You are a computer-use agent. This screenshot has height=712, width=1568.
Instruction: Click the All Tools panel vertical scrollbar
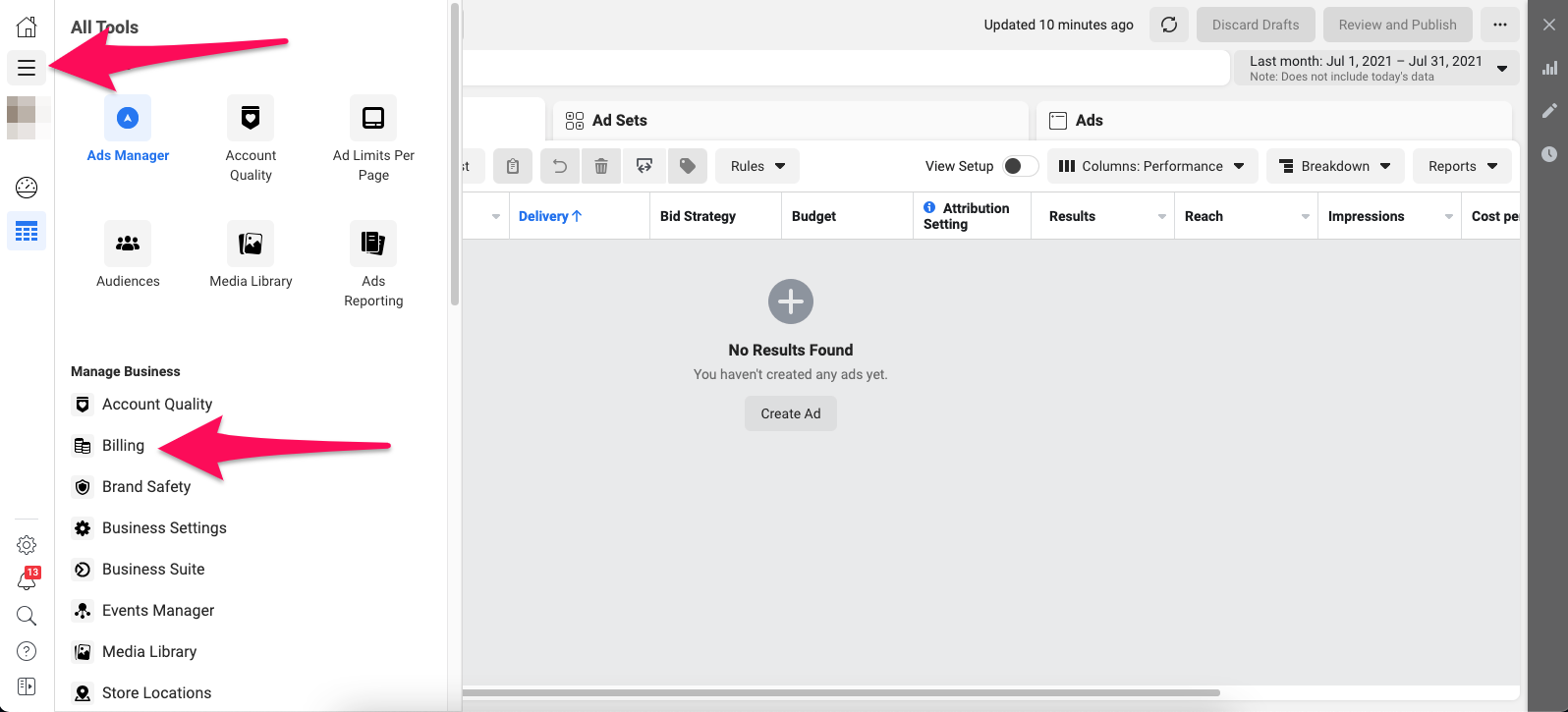click(x=455, y=154)
